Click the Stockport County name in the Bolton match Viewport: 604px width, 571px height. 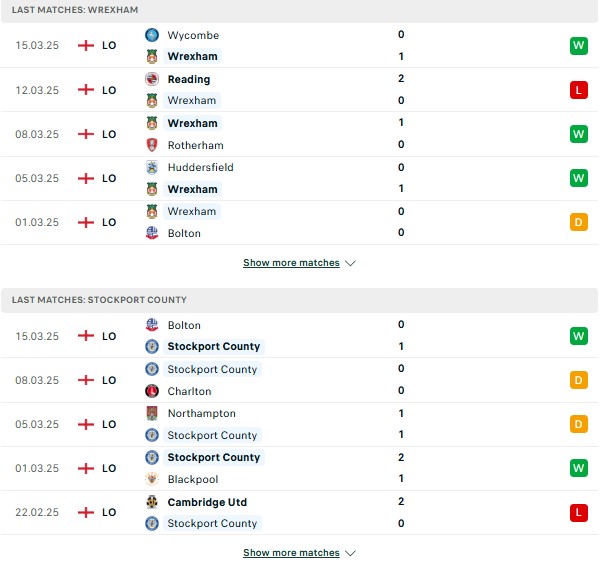pyautogui.click(x=214, y=346)
